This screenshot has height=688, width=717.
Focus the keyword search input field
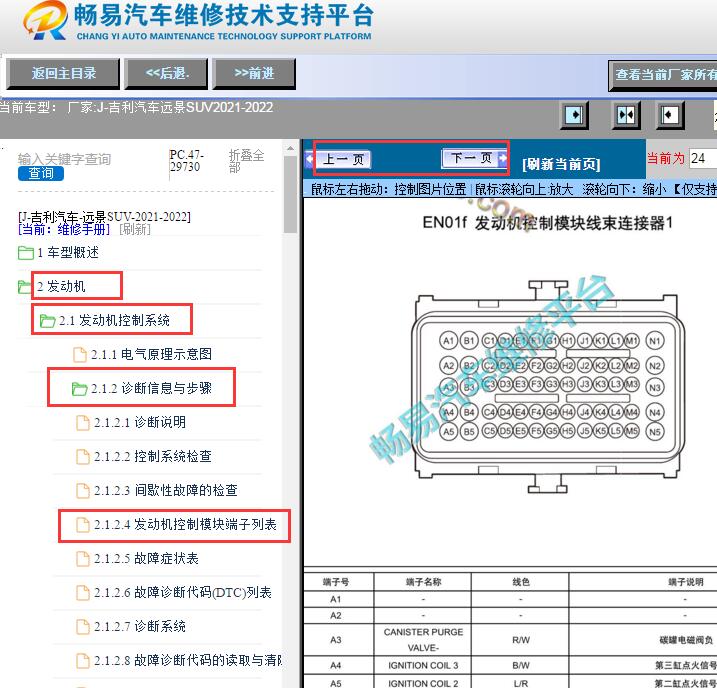(x=89, y=159)
